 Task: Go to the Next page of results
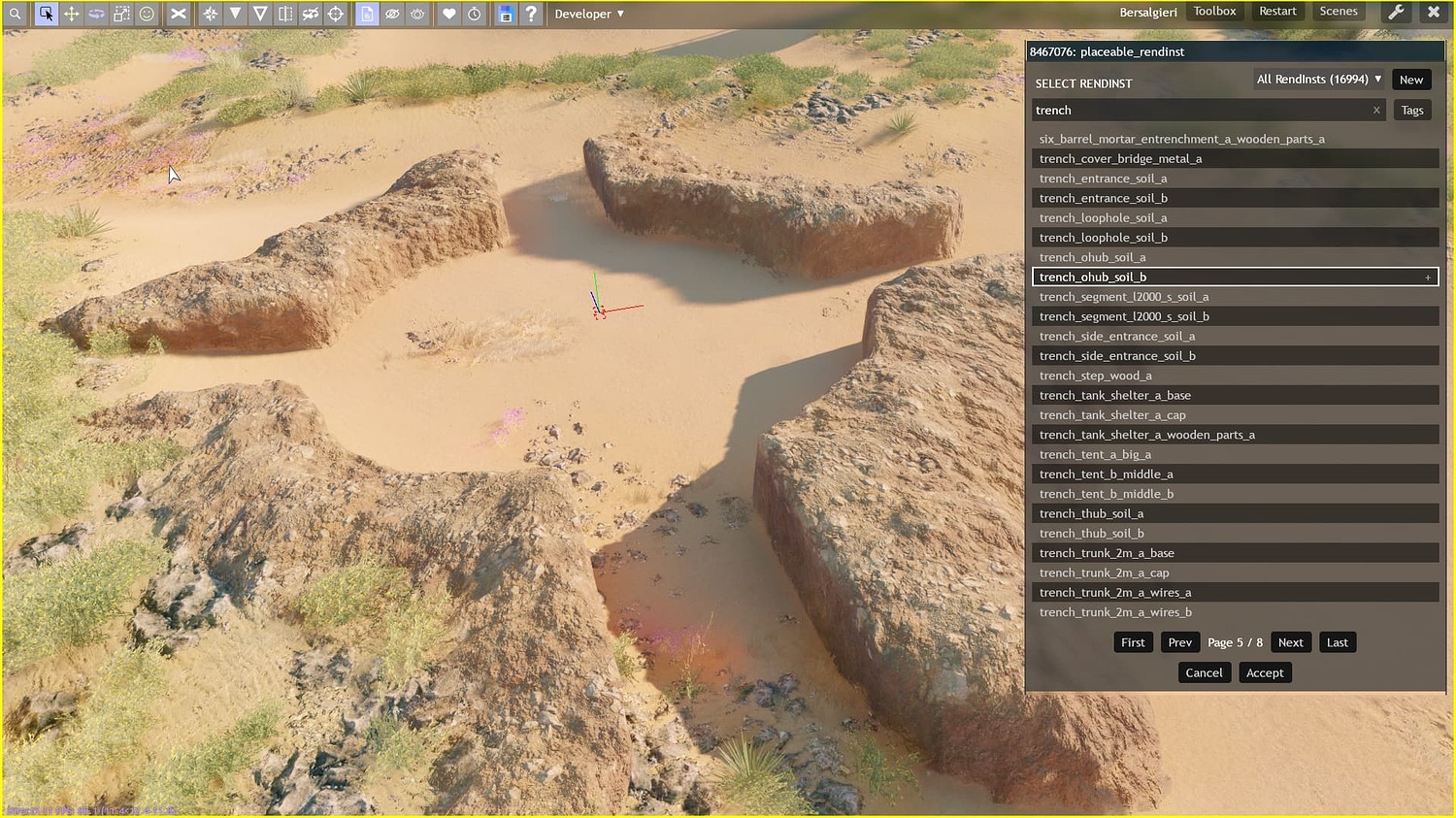pyautogui.click(x=1291, y=641)
